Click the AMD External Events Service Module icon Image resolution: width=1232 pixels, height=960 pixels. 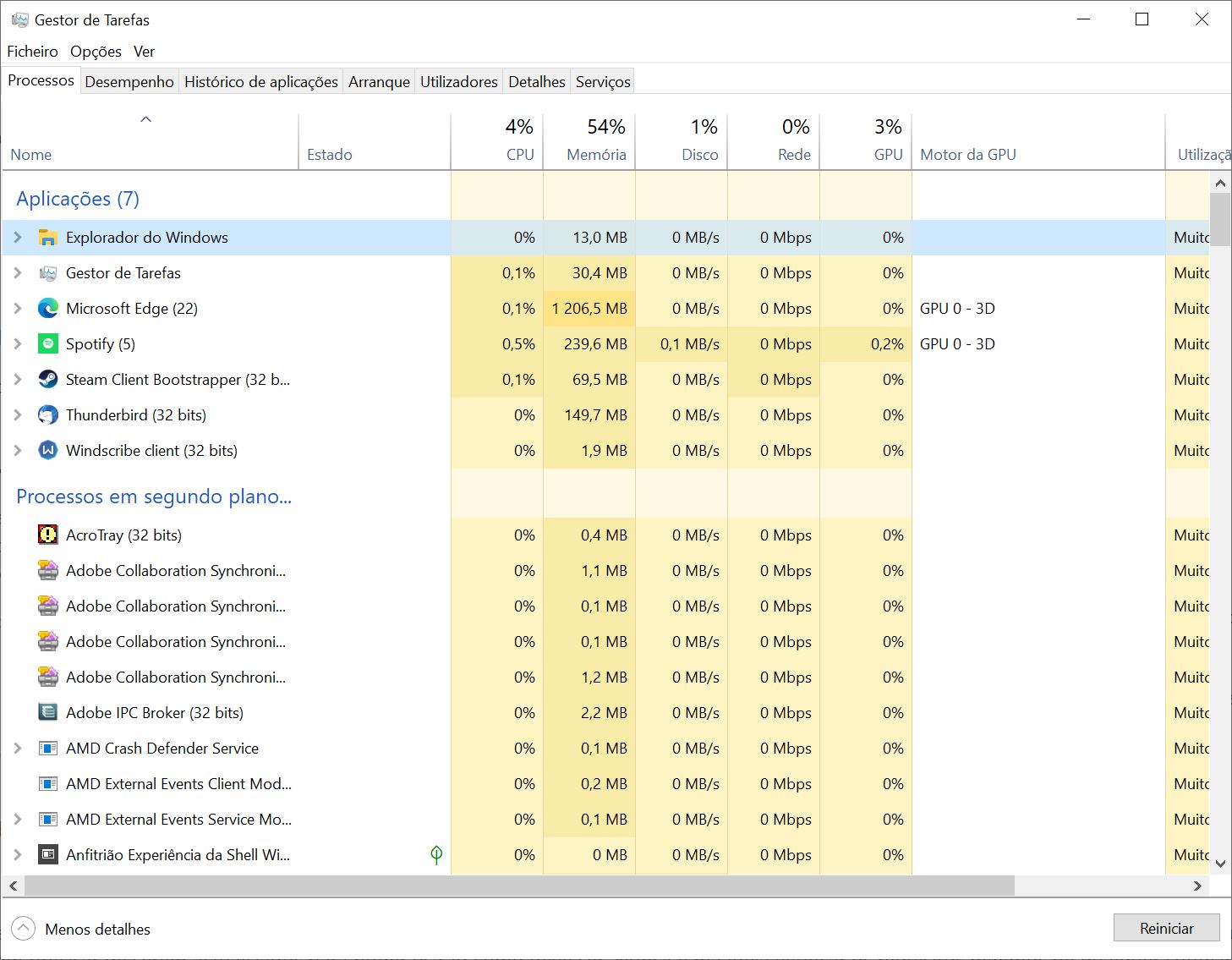[48, 820]
